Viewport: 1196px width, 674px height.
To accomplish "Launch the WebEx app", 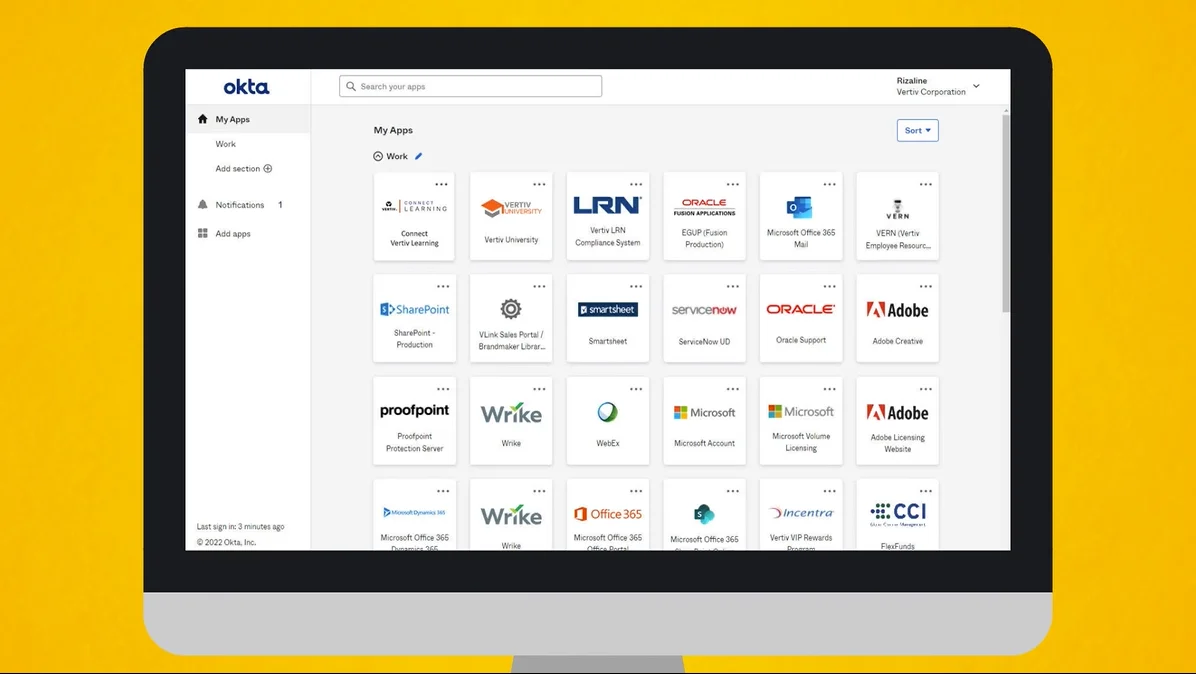I will point(608,421).
